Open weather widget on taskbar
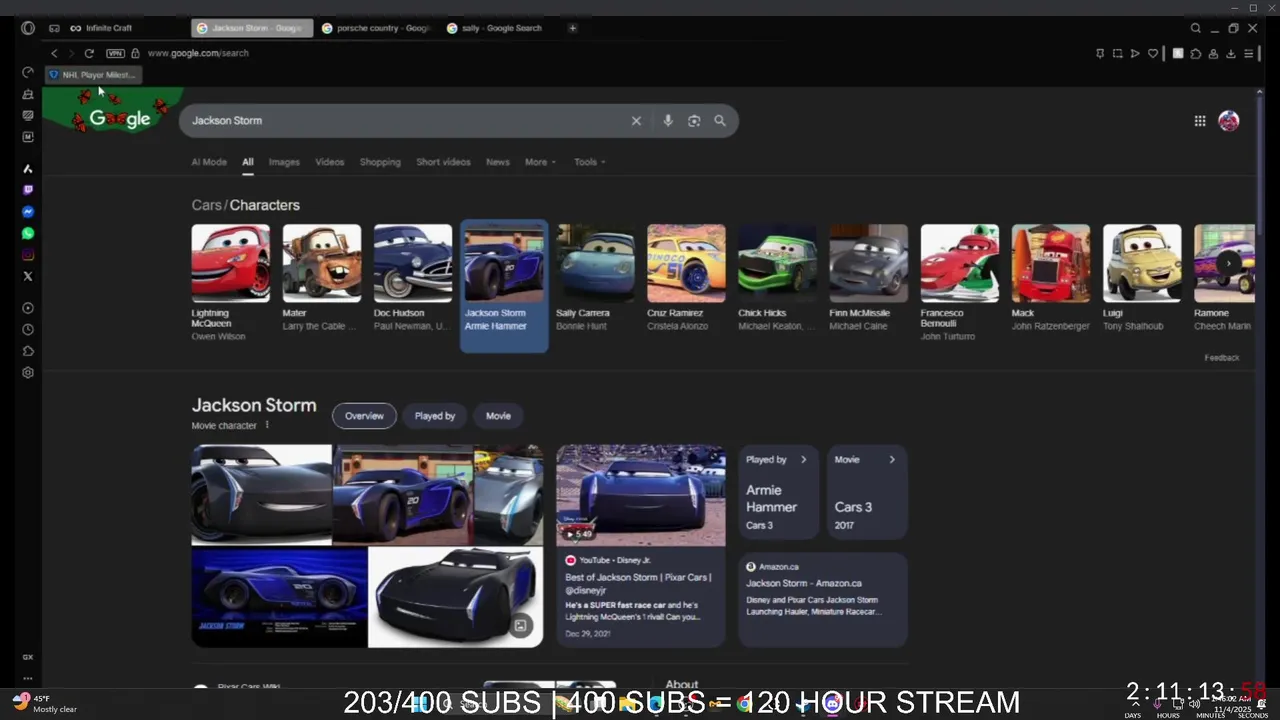 (45, 704)
